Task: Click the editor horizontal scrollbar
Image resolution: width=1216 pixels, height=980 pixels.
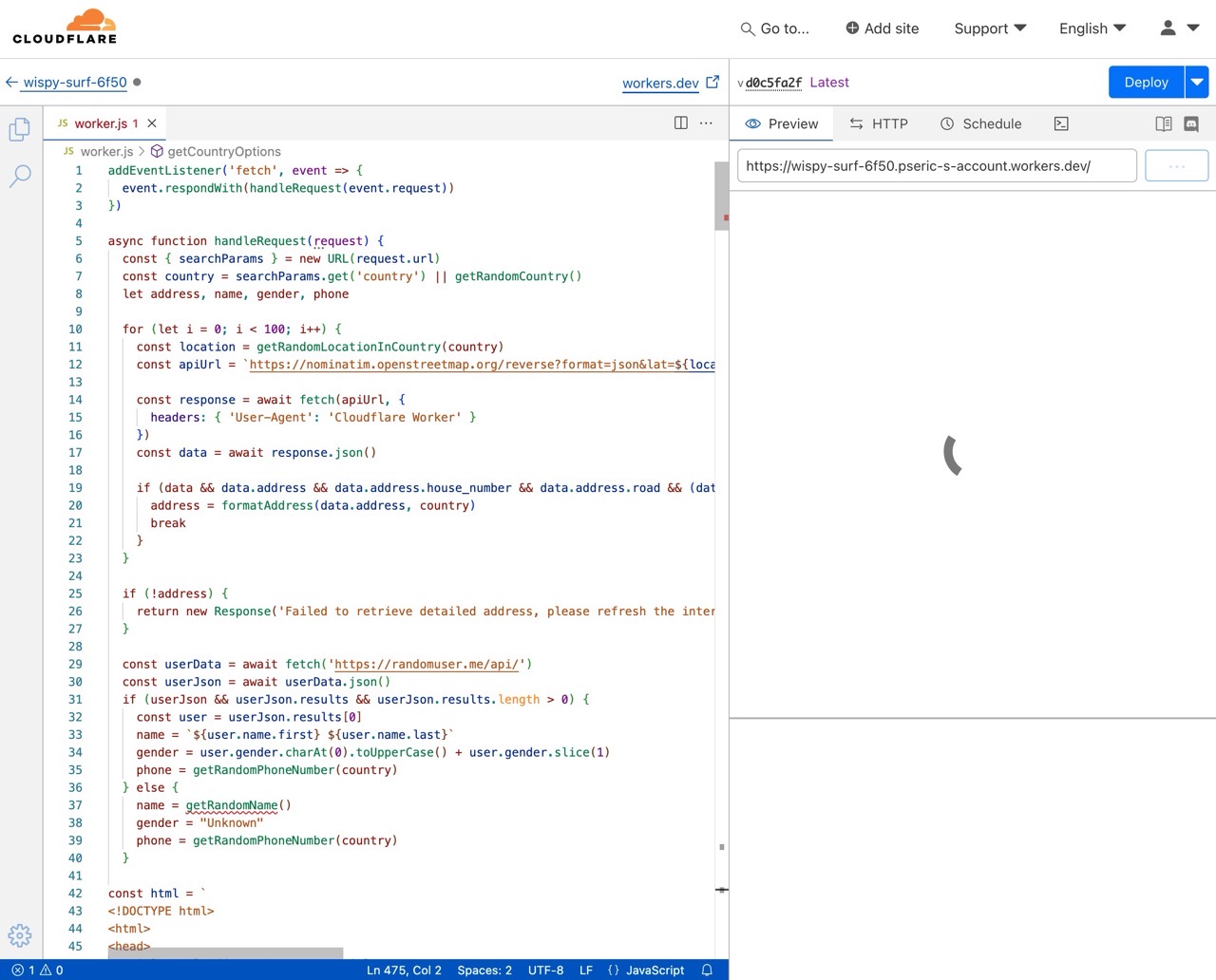Action: click(x=225, y=952)
